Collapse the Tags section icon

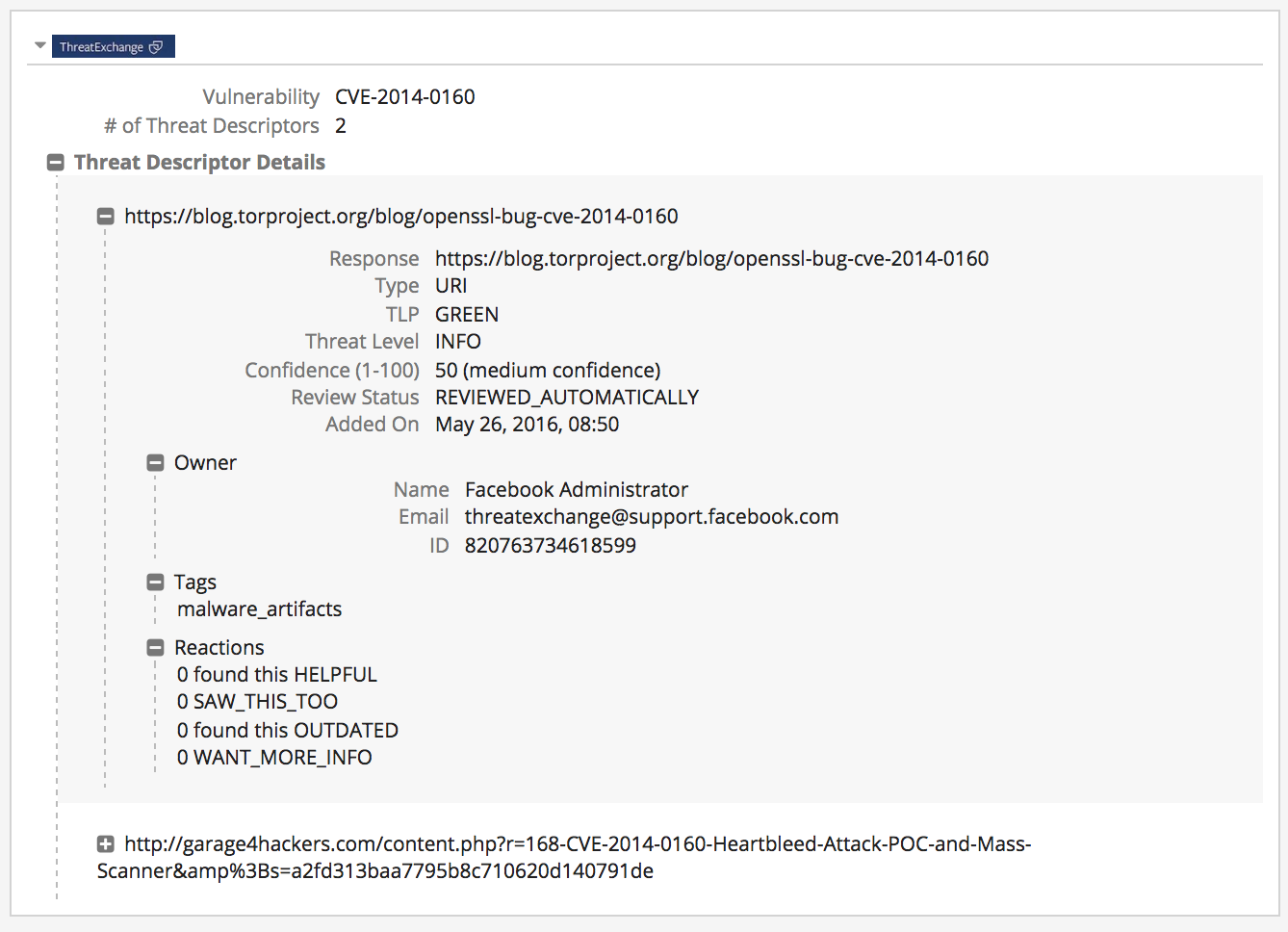155,582
